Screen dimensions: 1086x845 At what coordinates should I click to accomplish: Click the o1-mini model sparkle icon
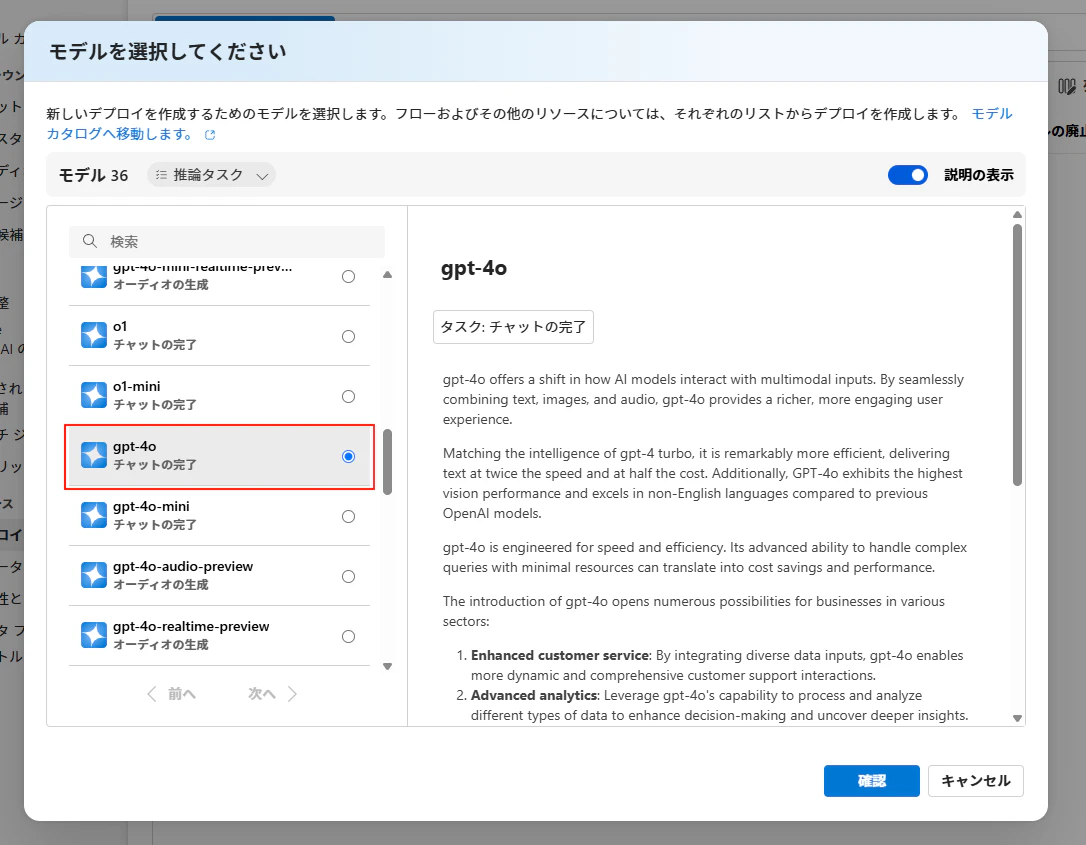pyautogui.click(x=94, y=395)
